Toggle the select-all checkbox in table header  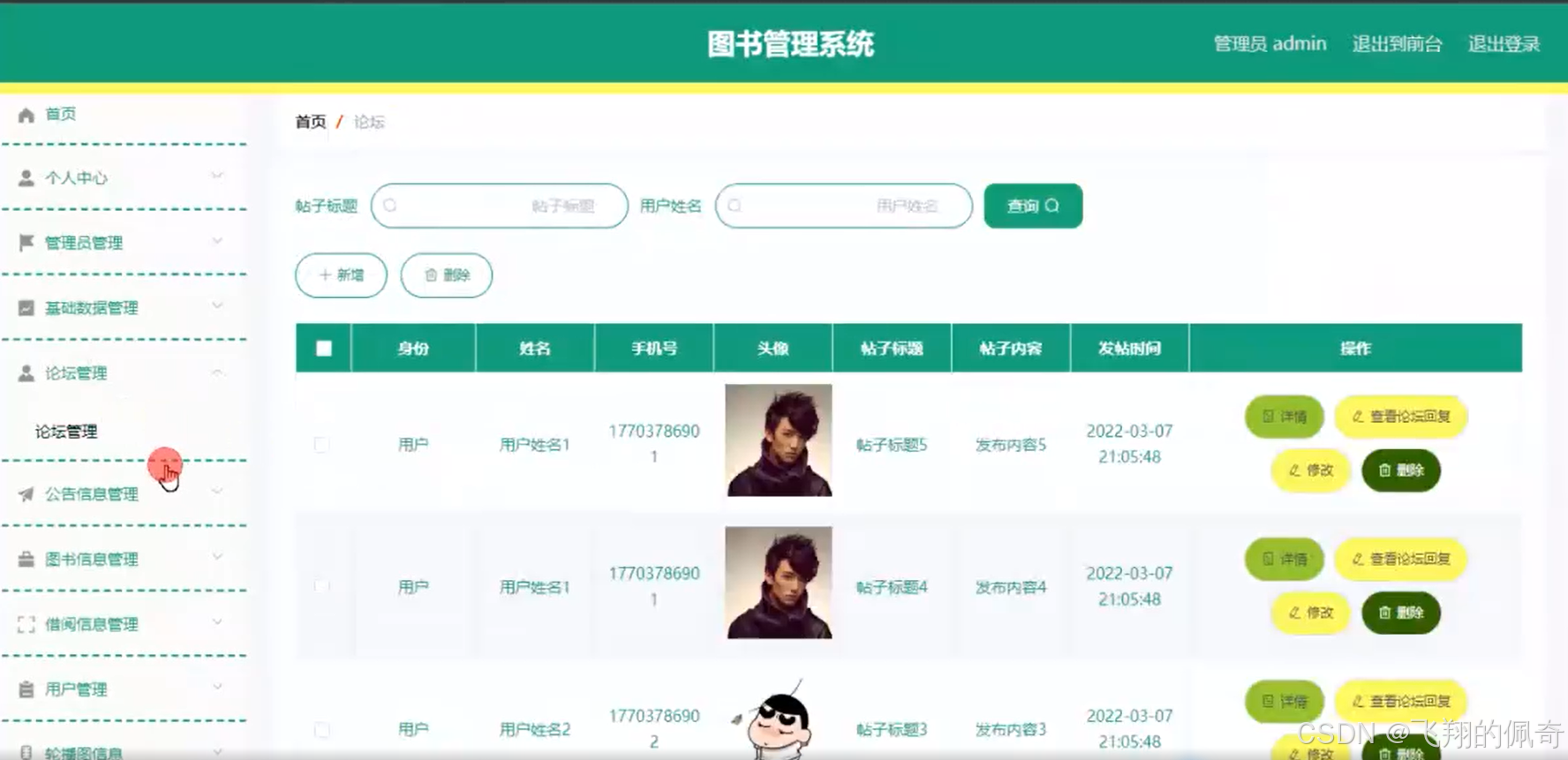click(x=324, y=349)
